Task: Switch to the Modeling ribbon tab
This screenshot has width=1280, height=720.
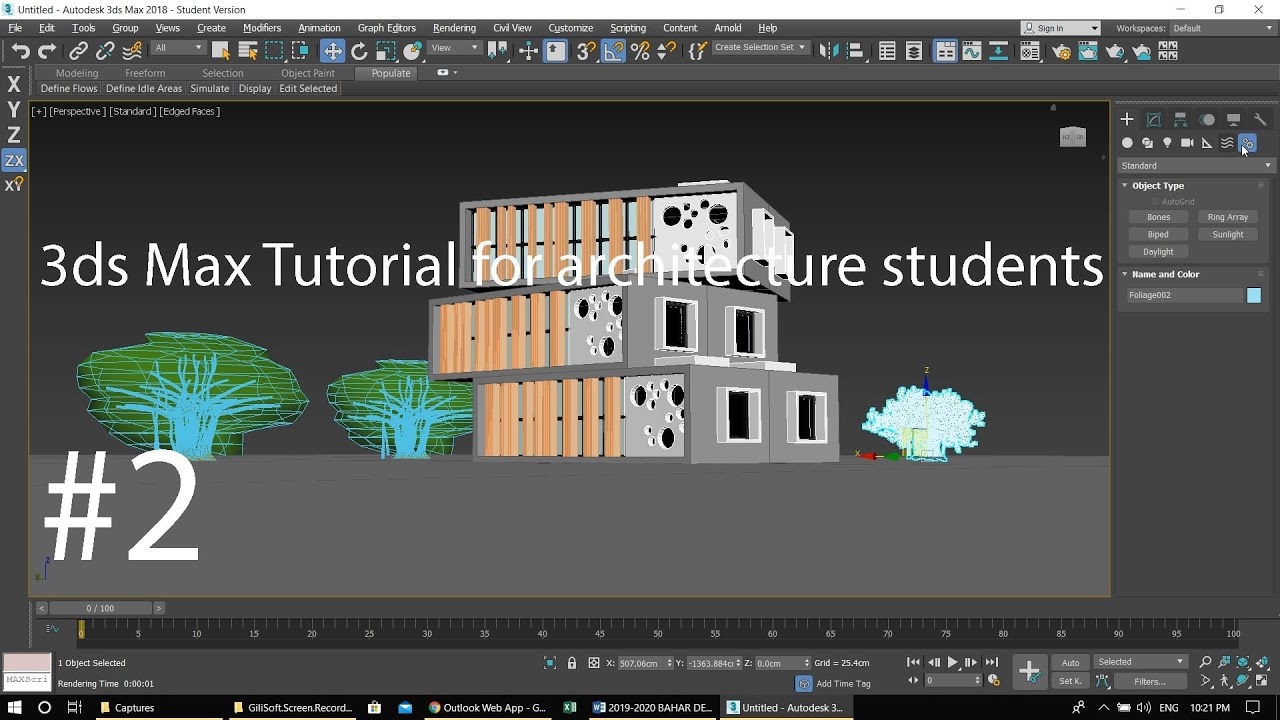Action: tap(77, 73)
